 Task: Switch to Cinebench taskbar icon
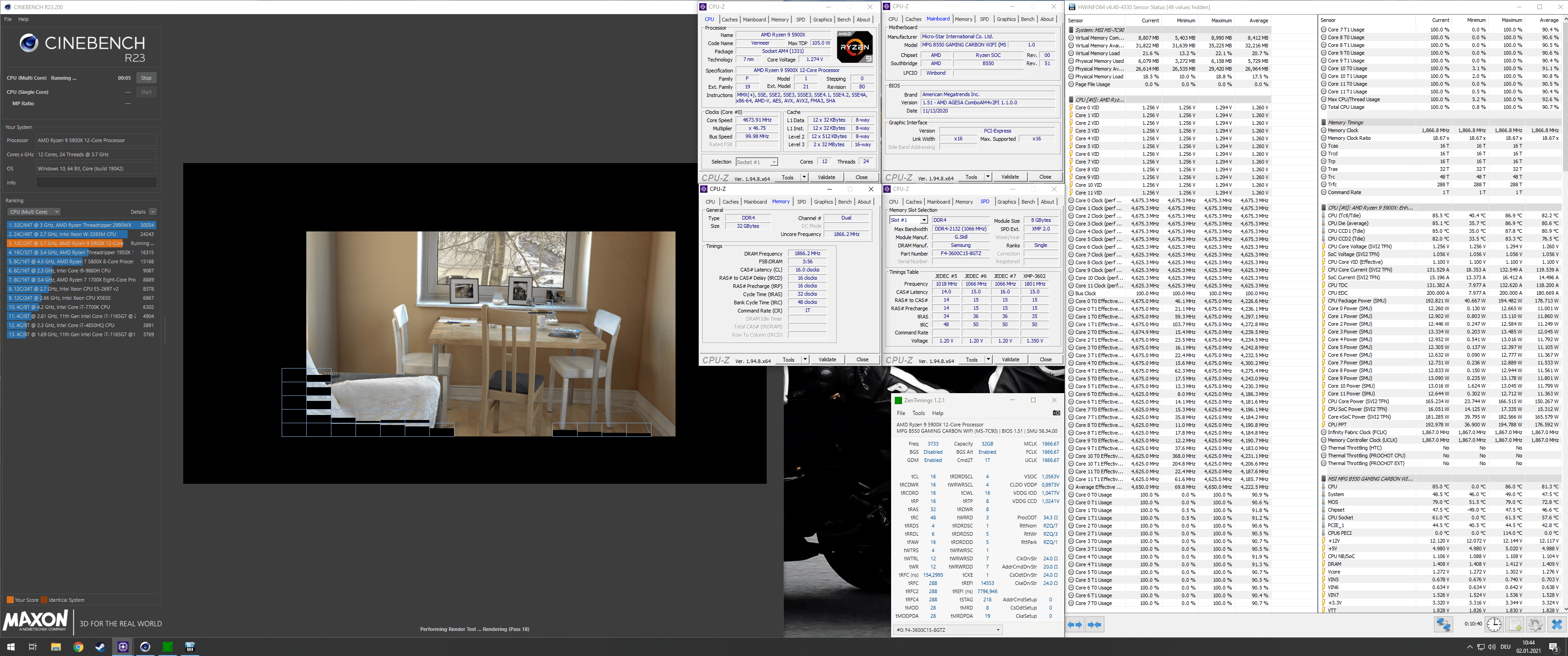[x=145, y=647]
